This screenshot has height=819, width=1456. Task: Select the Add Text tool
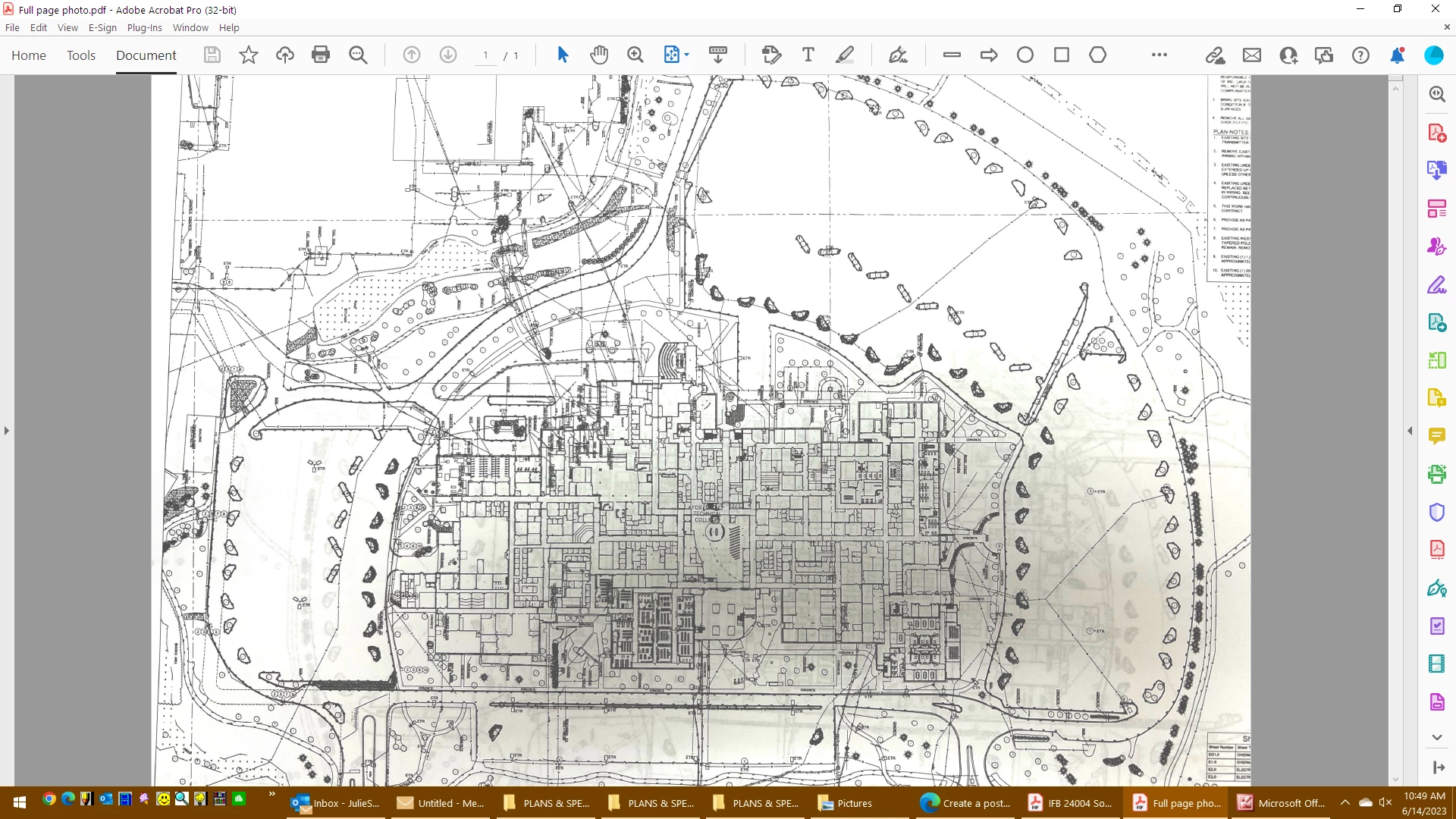coord(808,55)
